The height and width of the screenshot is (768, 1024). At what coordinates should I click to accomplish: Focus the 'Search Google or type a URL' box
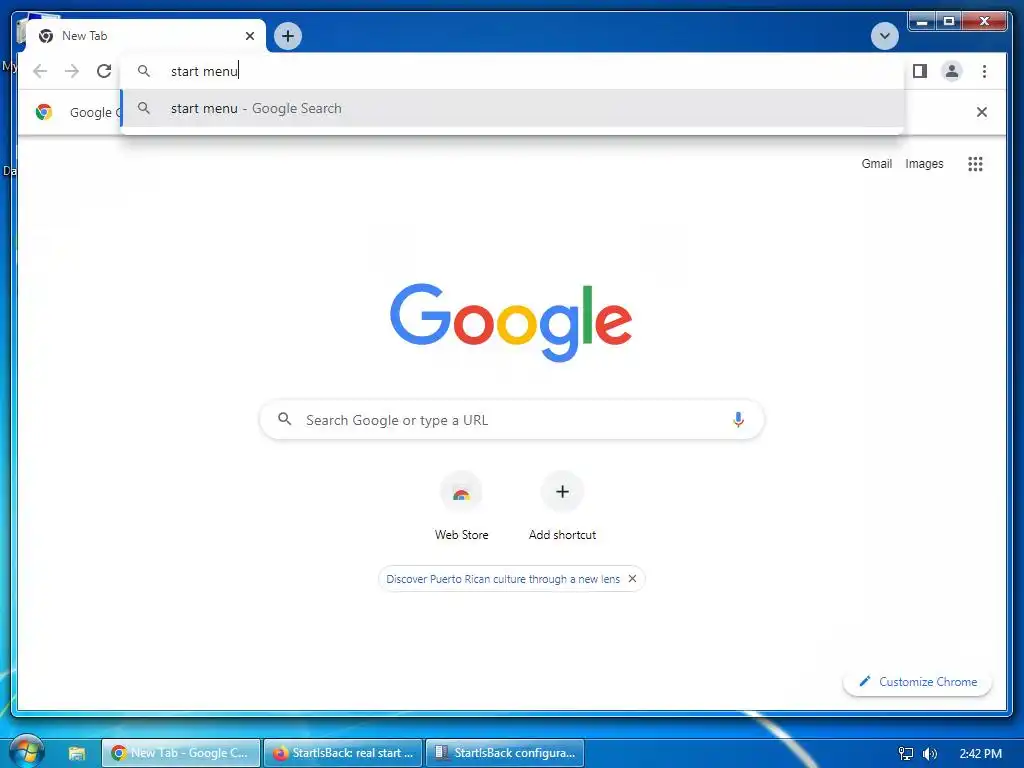pos(511,419)
